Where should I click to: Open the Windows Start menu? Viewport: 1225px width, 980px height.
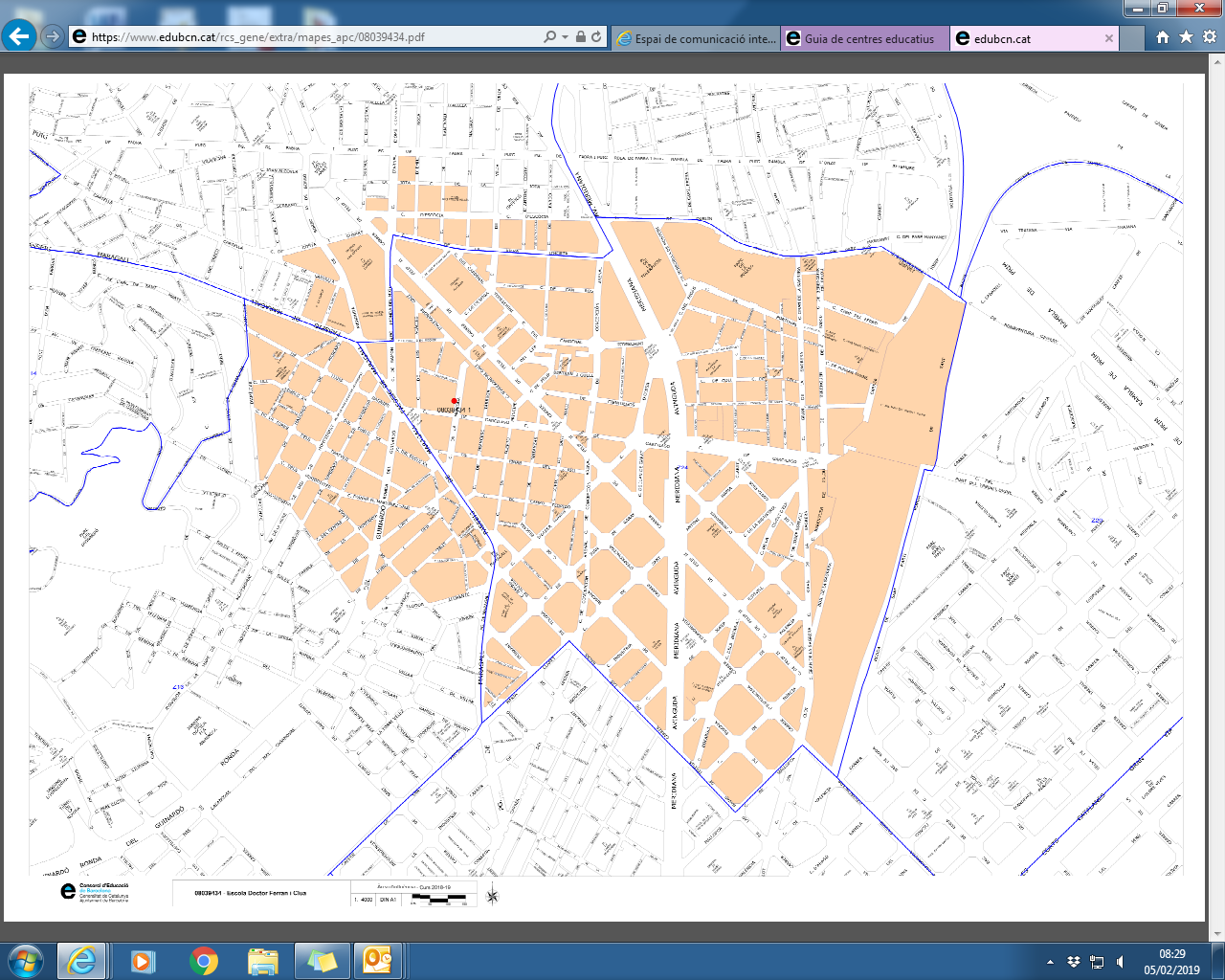(x=26, y=960)
